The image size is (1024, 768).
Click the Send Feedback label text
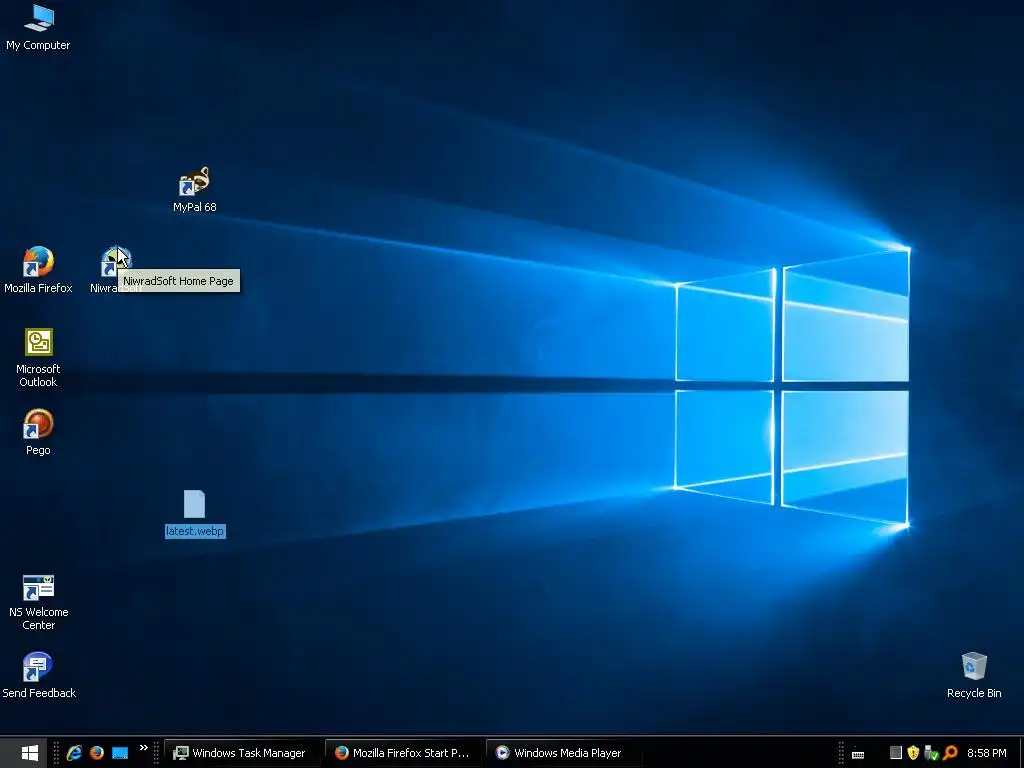(39, 693)
